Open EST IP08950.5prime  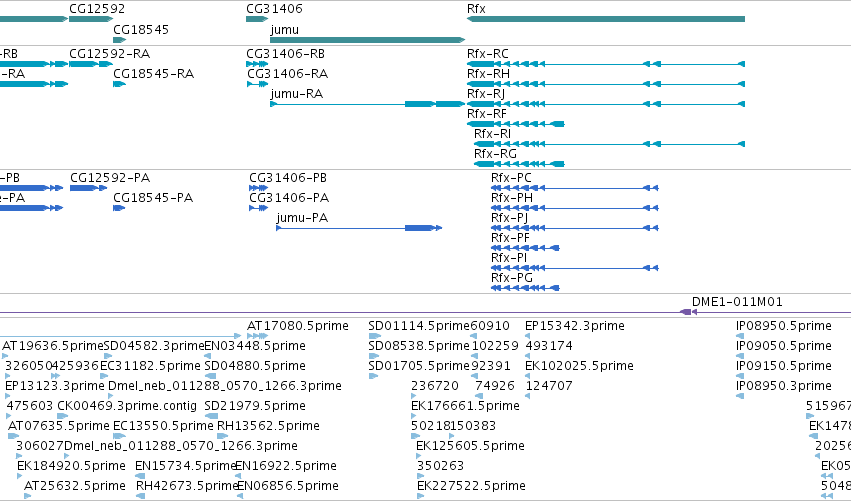(x=784, y=326)
